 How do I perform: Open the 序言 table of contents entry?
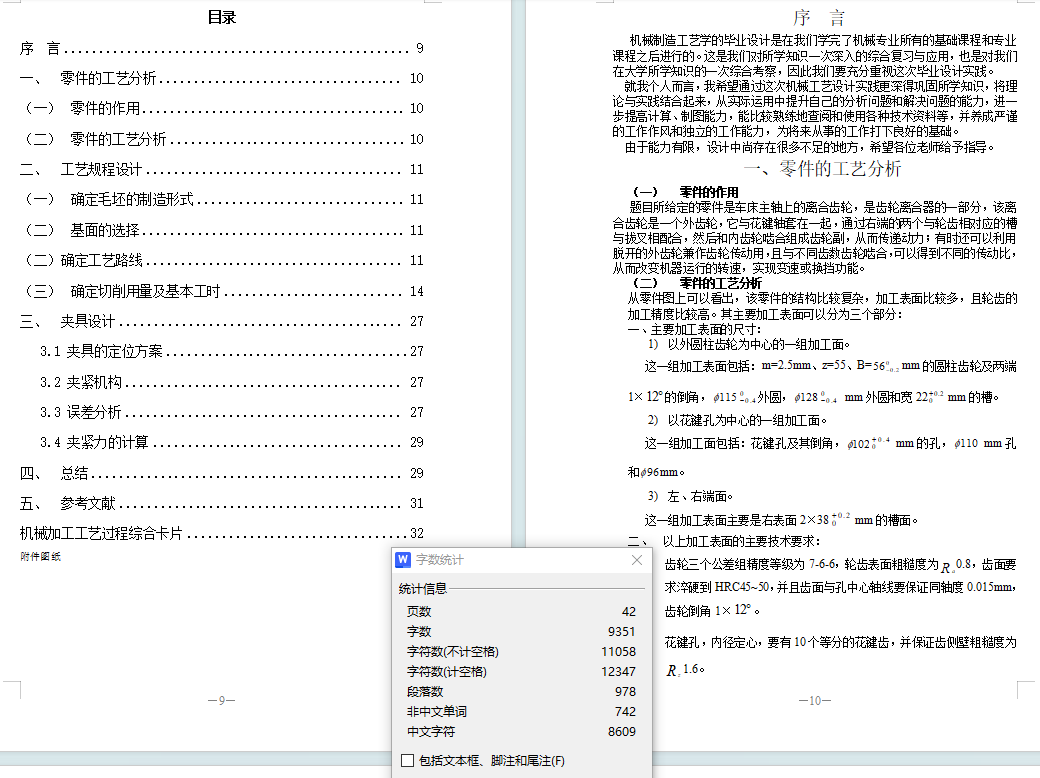pos(222,48)
